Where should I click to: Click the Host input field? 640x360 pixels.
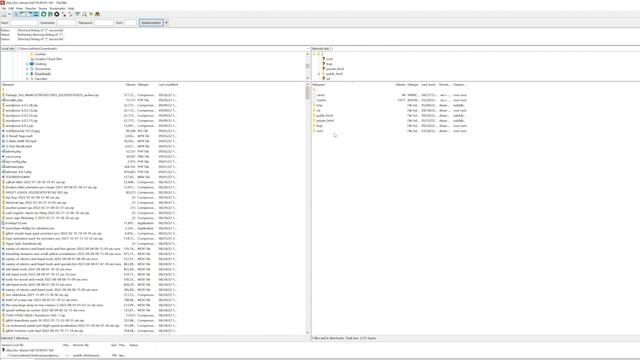point(24,23)
